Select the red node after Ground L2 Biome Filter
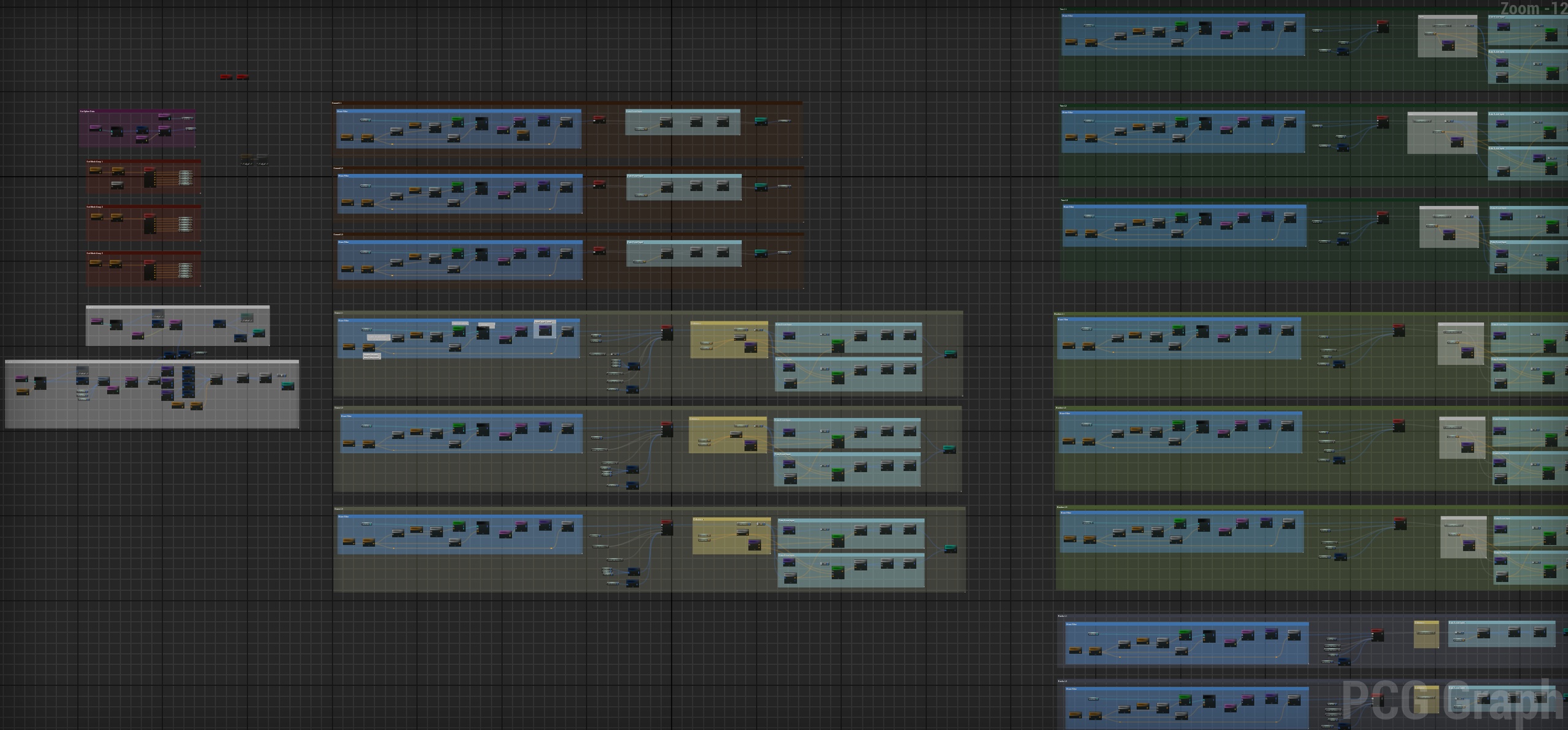This screenshot has height=730, width=1568. coord(599,184)
